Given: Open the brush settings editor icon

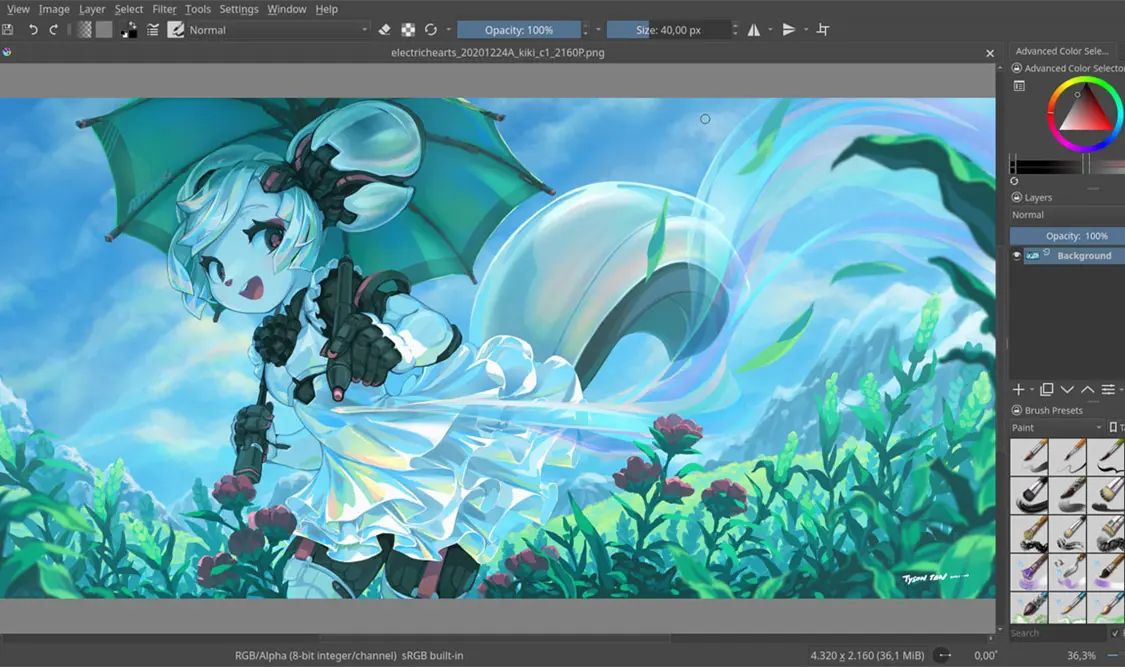Looking at the screenshot, I should click(153, 30).
